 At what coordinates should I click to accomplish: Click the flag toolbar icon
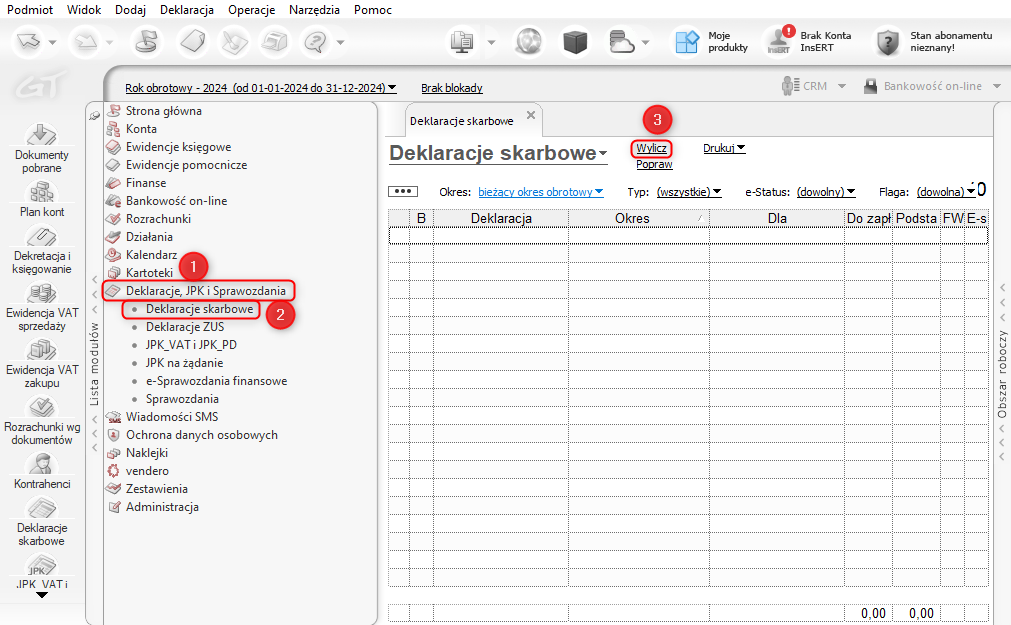click(x=146, y=42)
